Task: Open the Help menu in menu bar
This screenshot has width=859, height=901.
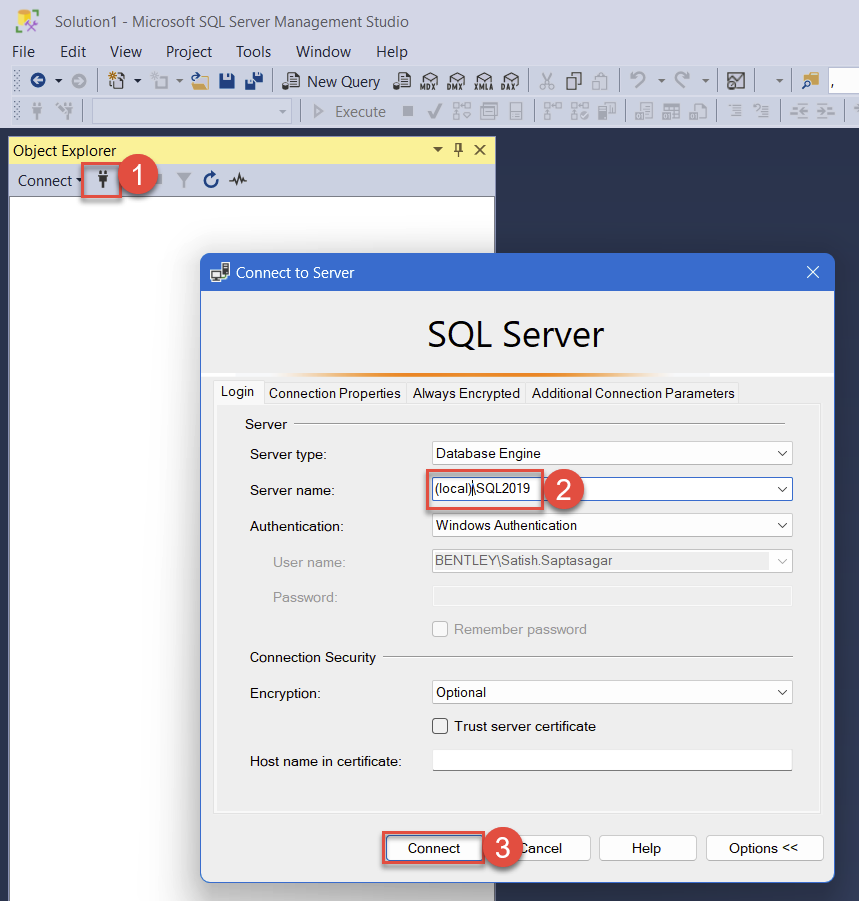Action: point(392,52)
